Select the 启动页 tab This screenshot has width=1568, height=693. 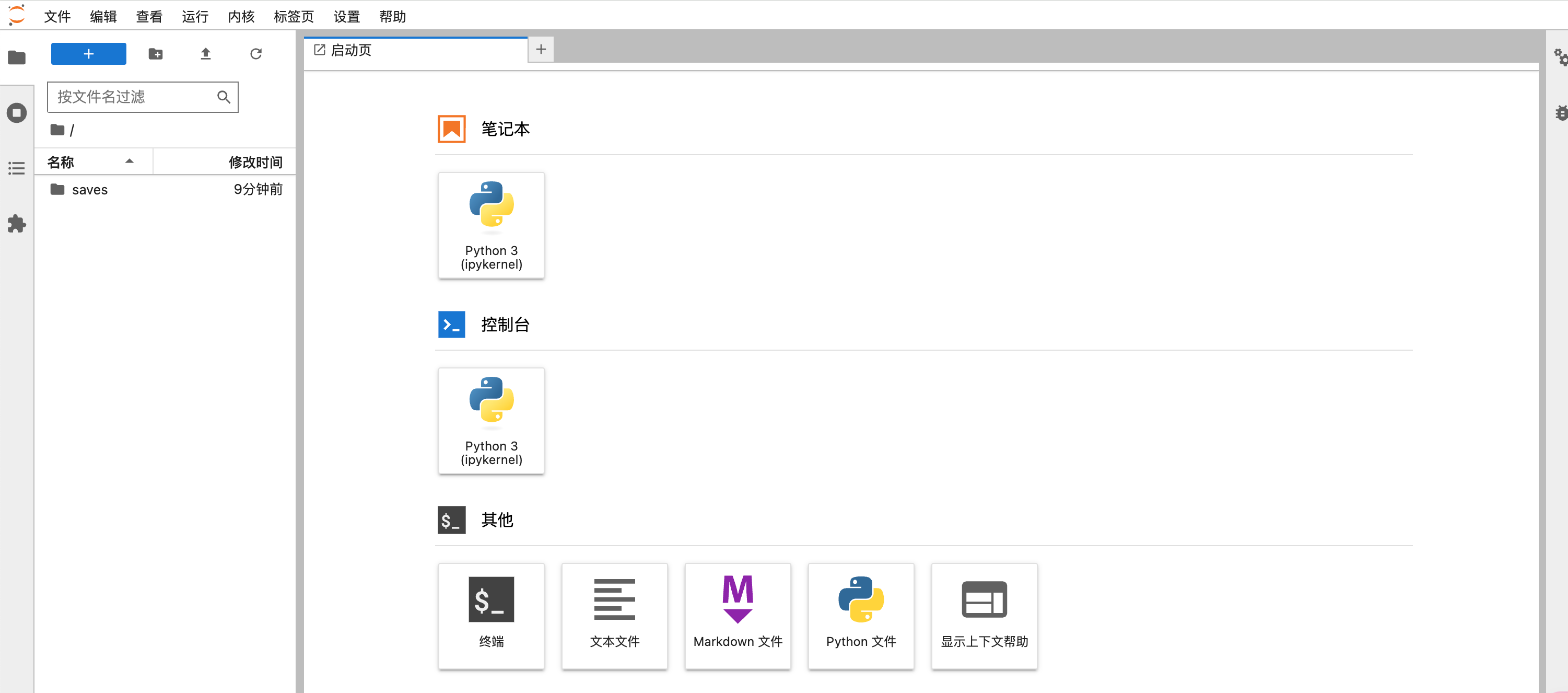[416, 50]
